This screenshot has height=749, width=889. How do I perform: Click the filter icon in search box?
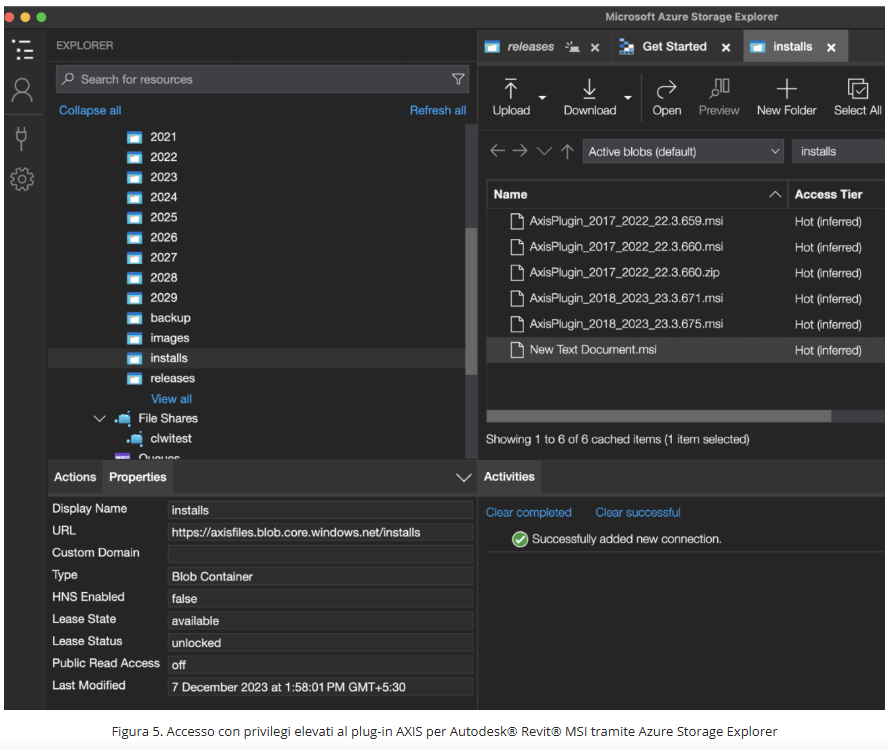(458, 79)
